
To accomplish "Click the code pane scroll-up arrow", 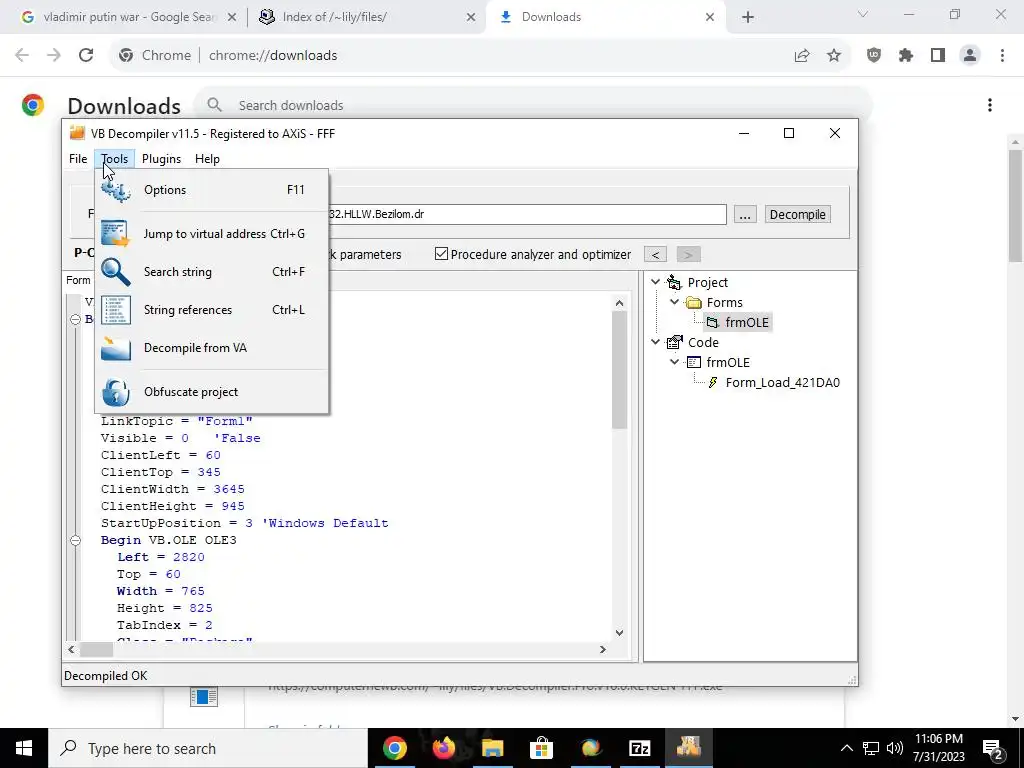I will point(619,303).
